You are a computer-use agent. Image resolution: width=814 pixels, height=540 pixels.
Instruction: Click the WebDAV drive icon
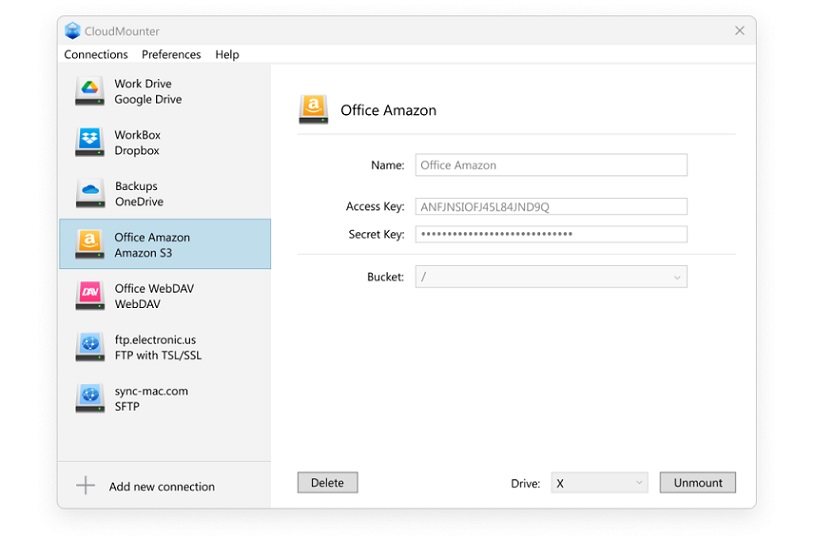[x=90, y=295]
